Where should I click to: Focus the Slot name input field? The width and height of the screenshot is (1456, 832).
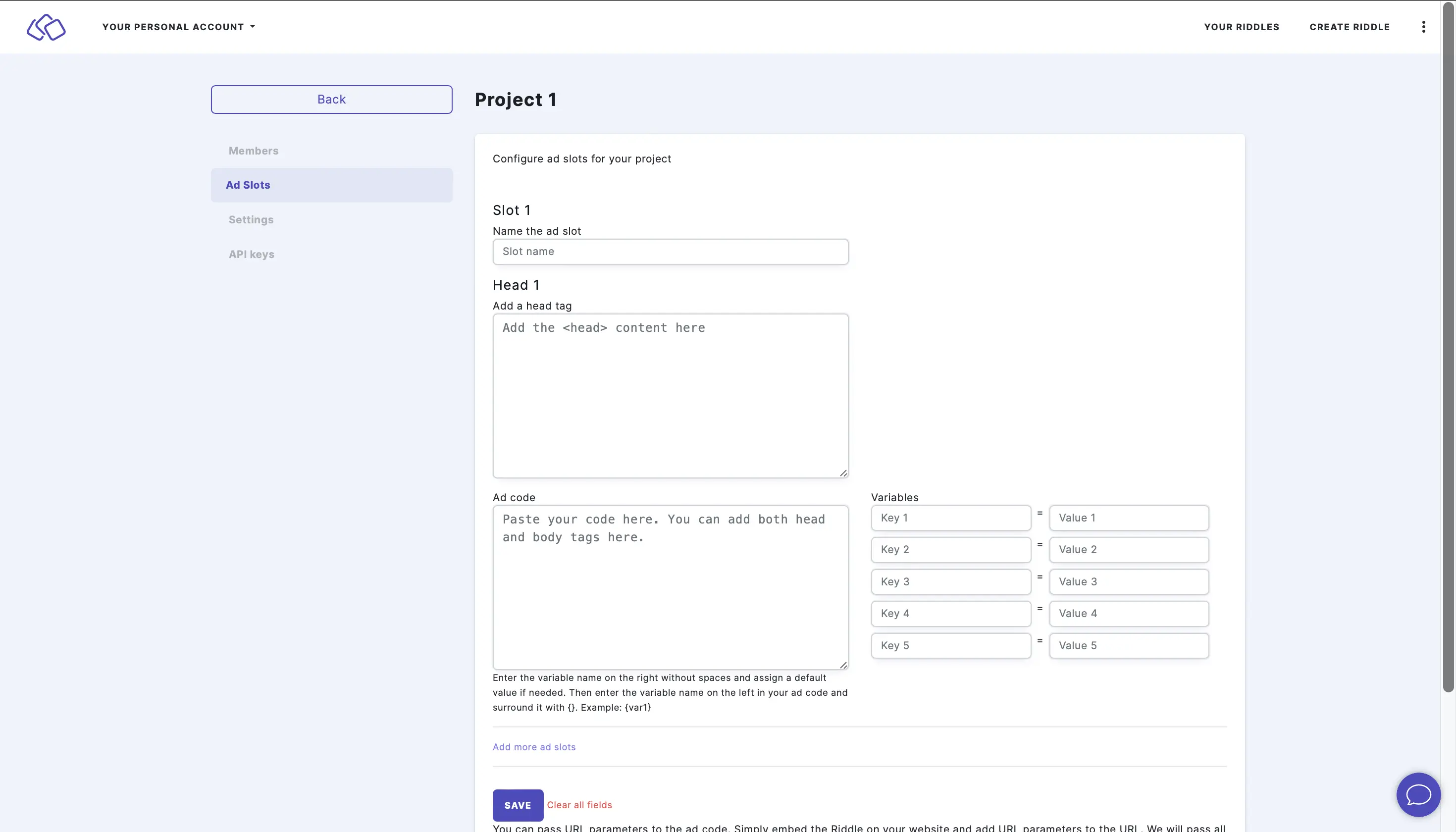pos(670,252)
